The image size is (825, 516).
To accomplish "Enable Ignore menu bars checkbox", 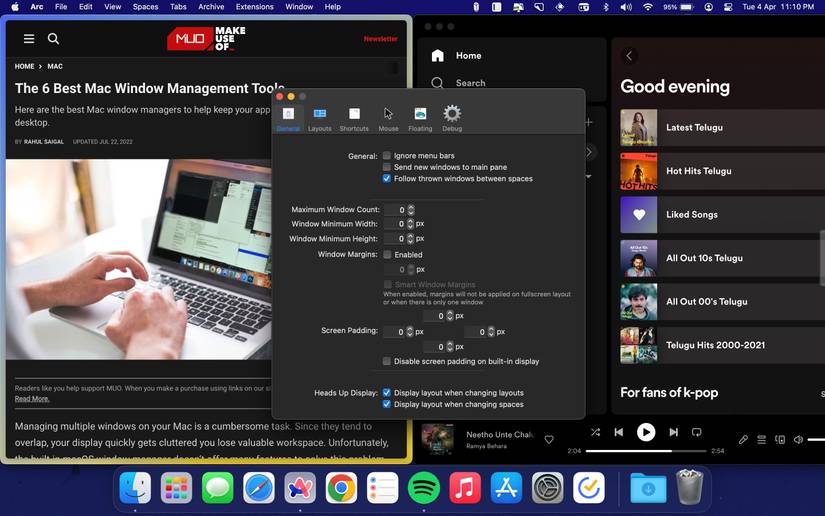I will (387, 156).
